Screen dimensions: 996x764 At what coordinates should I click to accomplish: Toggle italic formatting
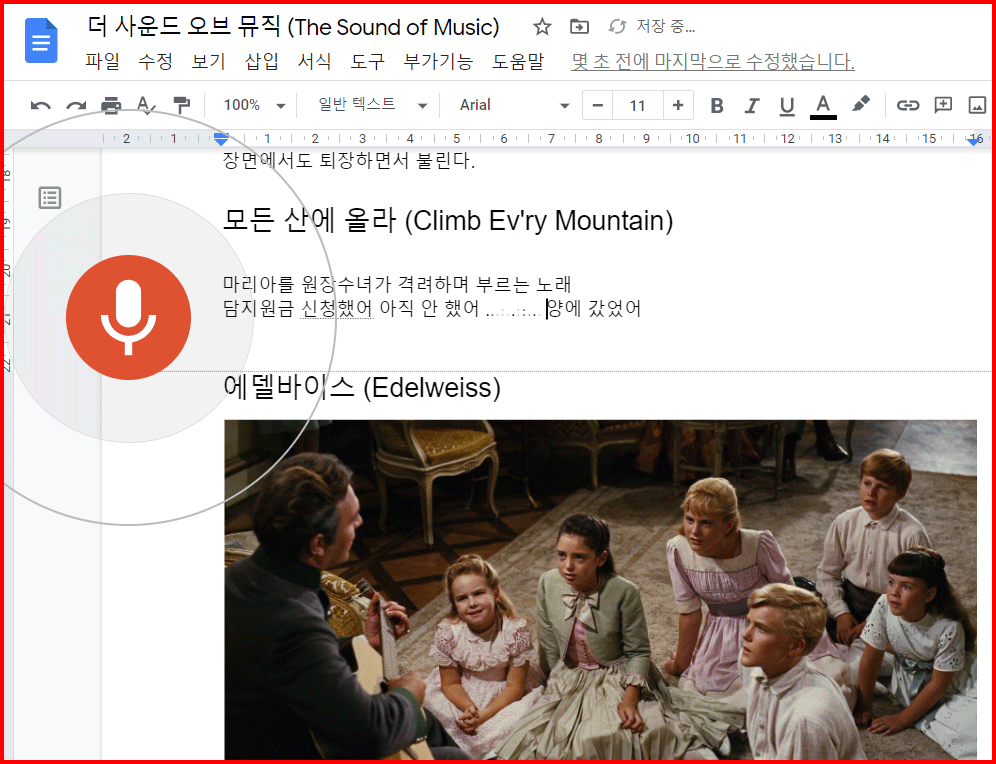pos(752,105)
